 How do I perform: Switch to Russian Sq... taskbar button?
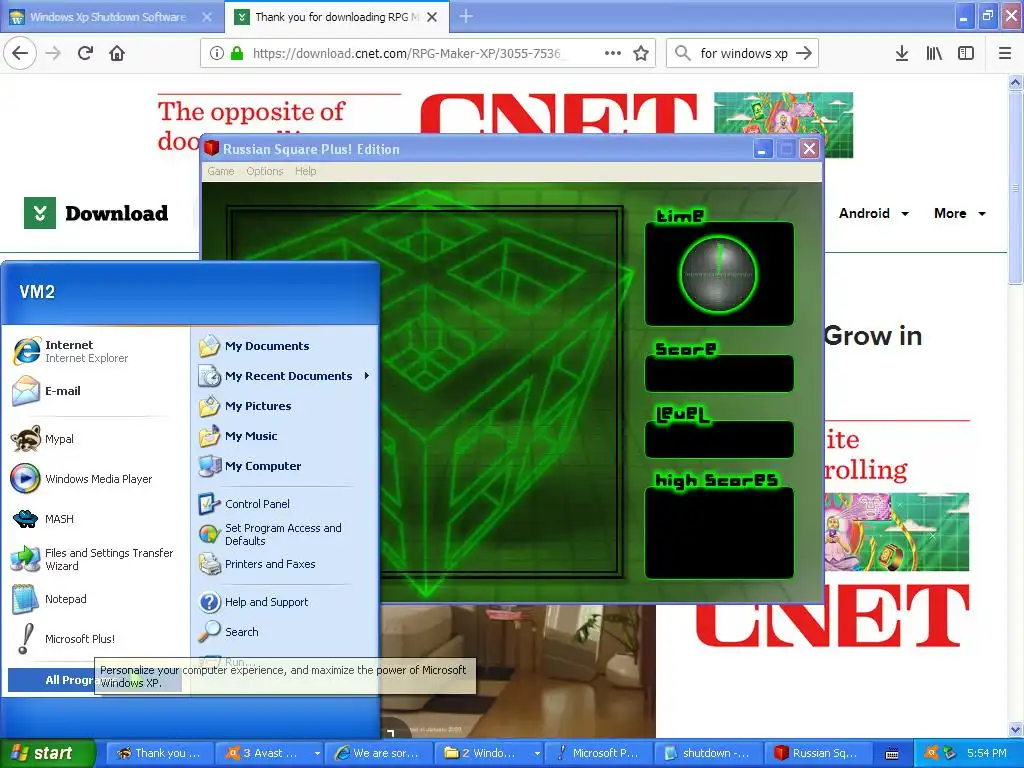pyautogui.click(x=817, y=753)
